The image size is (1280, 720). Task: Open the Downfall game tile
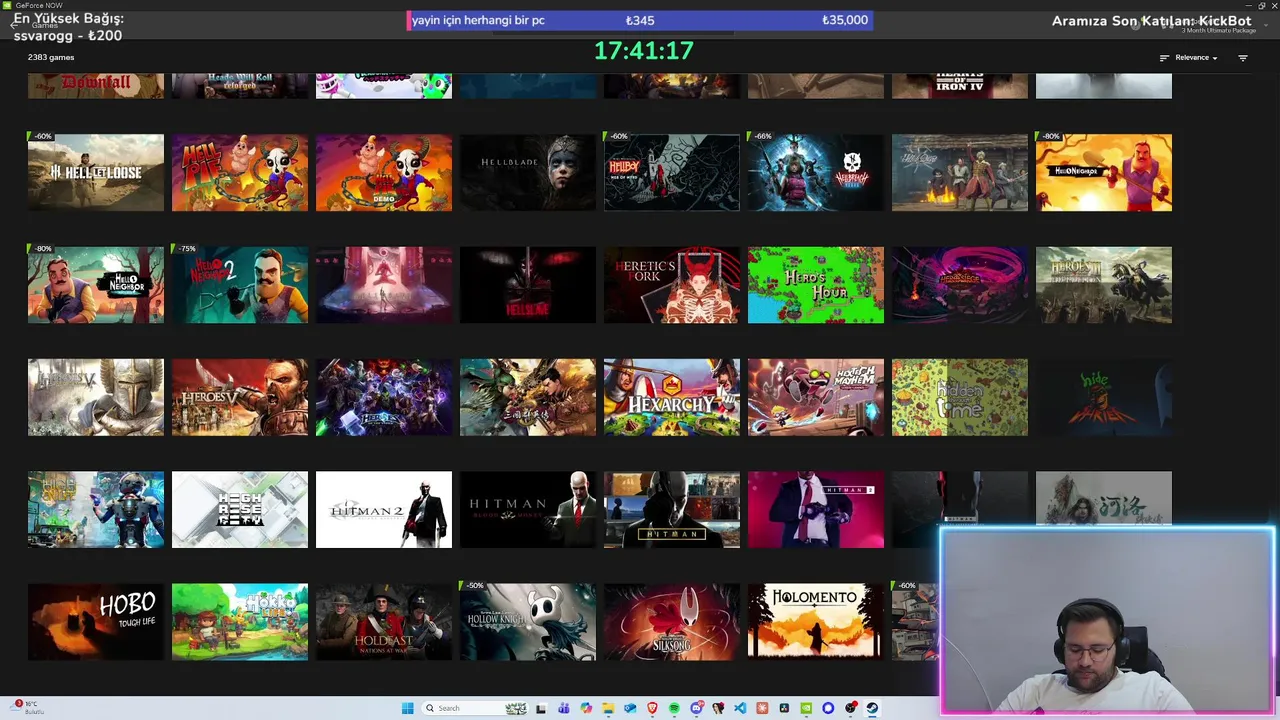[x=96, y=86]
